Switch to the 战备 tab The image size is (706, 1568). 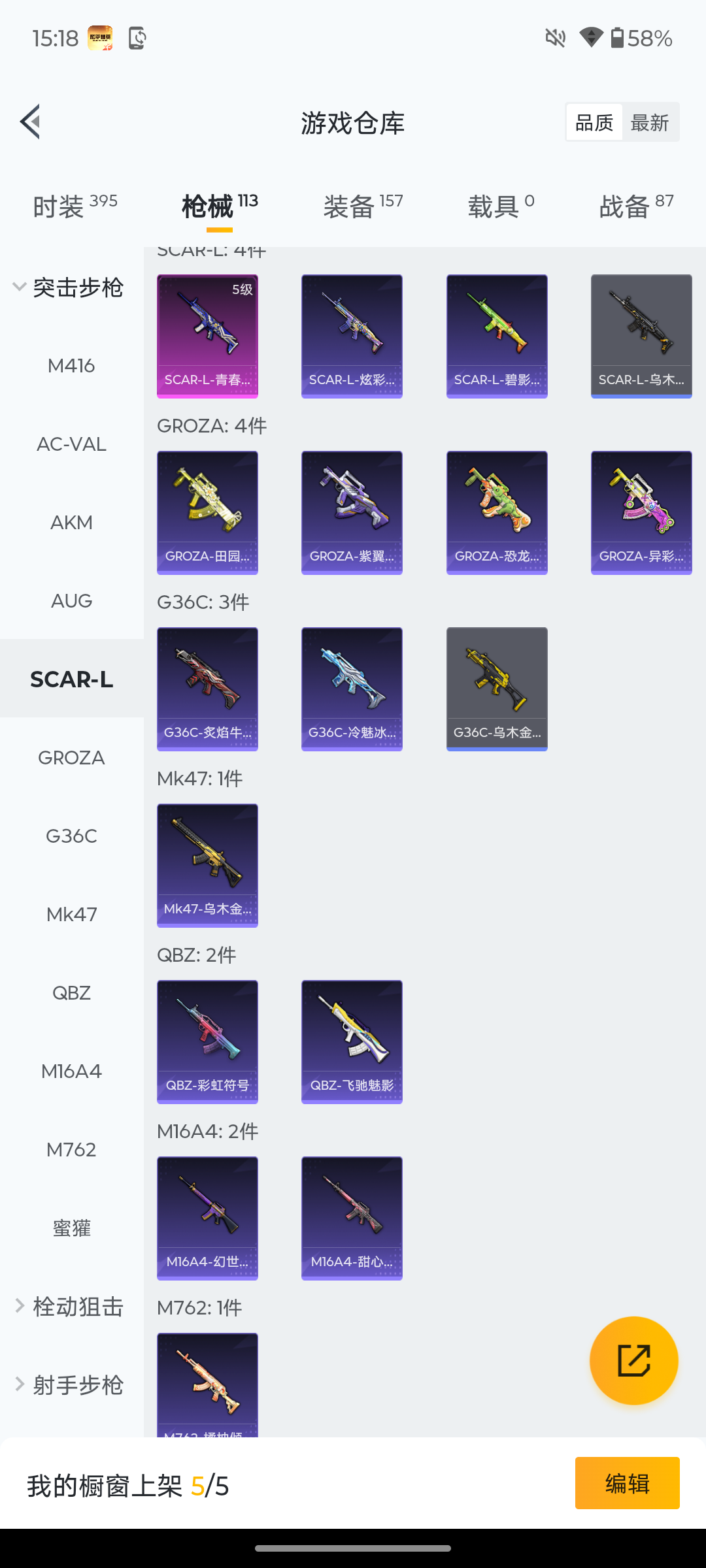click(636, 206)
